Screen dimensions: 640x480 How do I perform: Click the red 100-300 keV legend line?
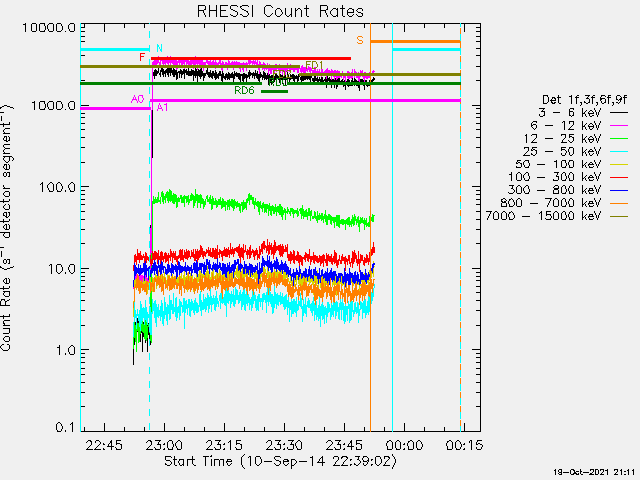point(619,177)
